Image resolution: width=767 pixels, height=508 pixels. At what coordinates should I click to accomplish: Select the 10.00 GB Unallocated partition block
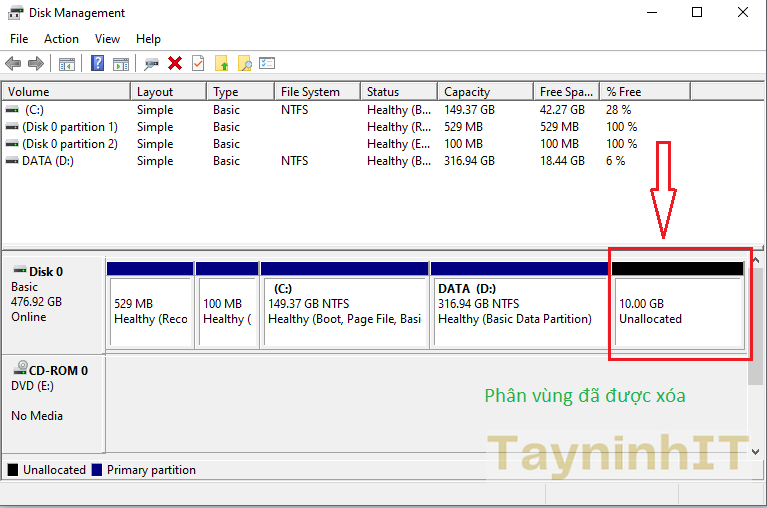tap(678, 311)
